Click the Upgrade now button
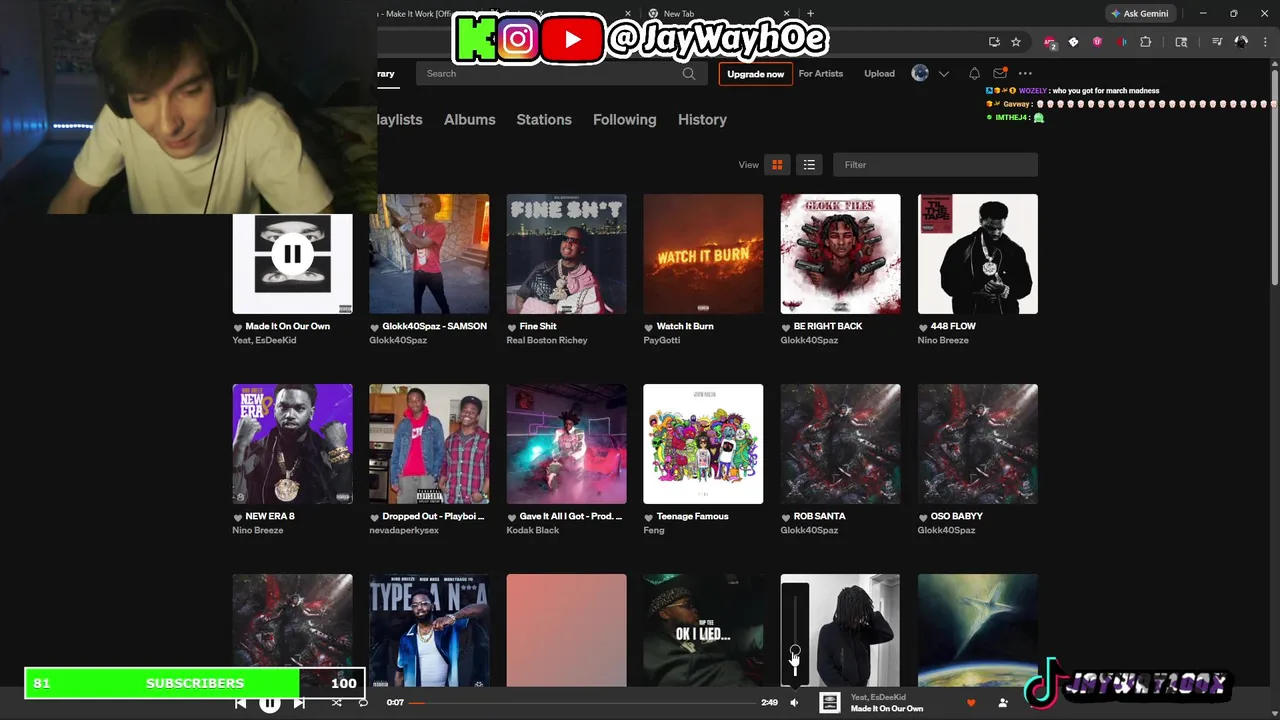 tap(756, 74)
